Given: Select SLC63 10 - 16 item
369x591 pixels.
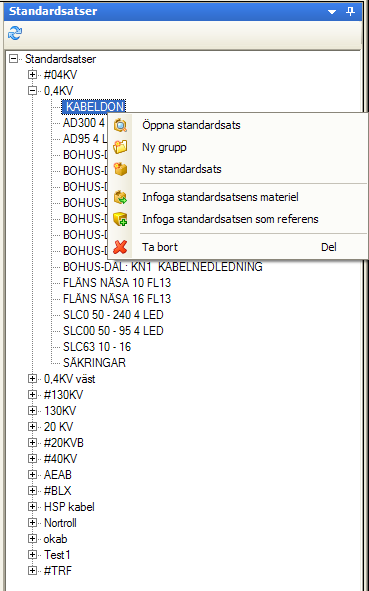Looking at the screenshot, I should point(97,347).
